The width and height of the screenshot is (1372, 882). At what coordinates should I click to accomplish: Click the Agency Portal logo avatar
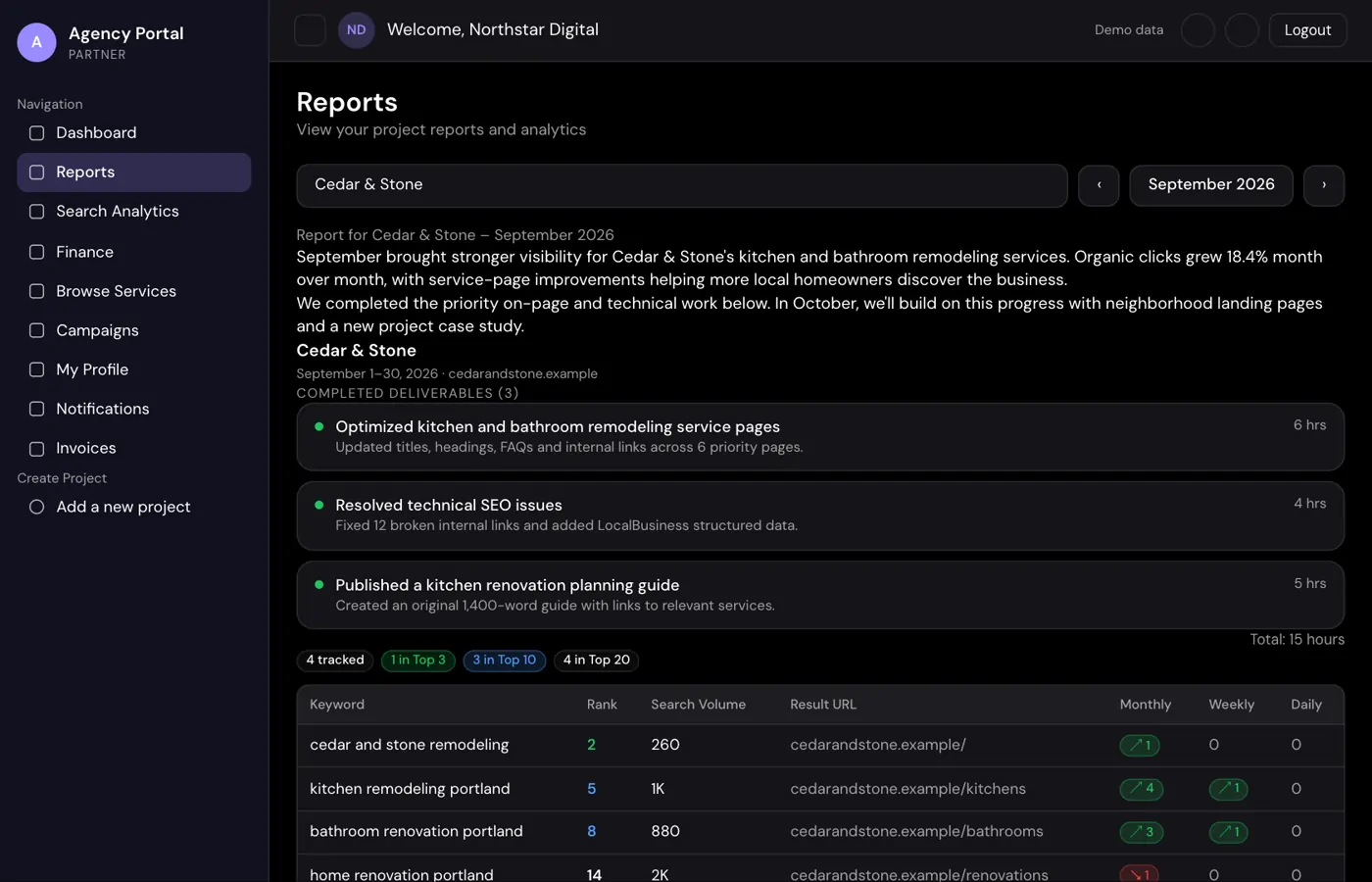pos(36,42)
